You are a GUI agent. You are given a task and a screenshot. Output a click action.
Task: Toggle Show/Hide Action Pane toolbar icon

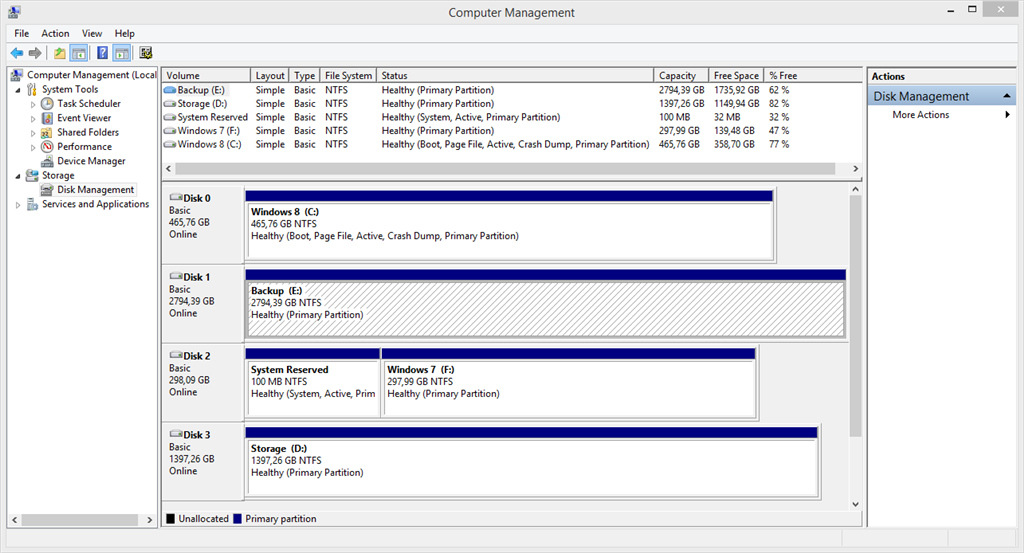[x=121, y=53]
